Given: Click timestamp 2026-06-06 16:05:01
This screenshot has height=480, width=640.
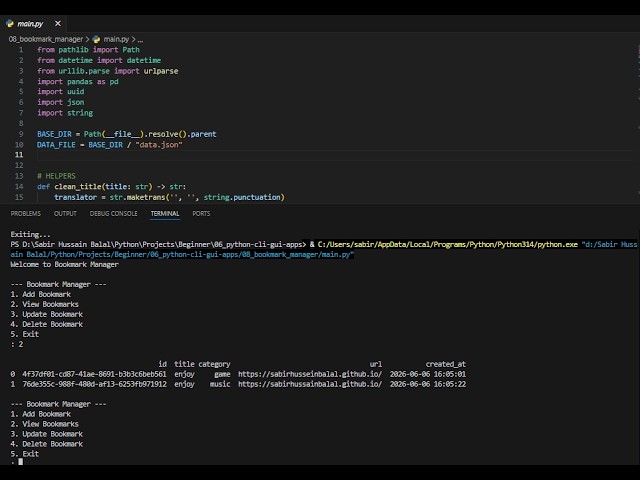Looking at the screenshot, I should point(428,374).
